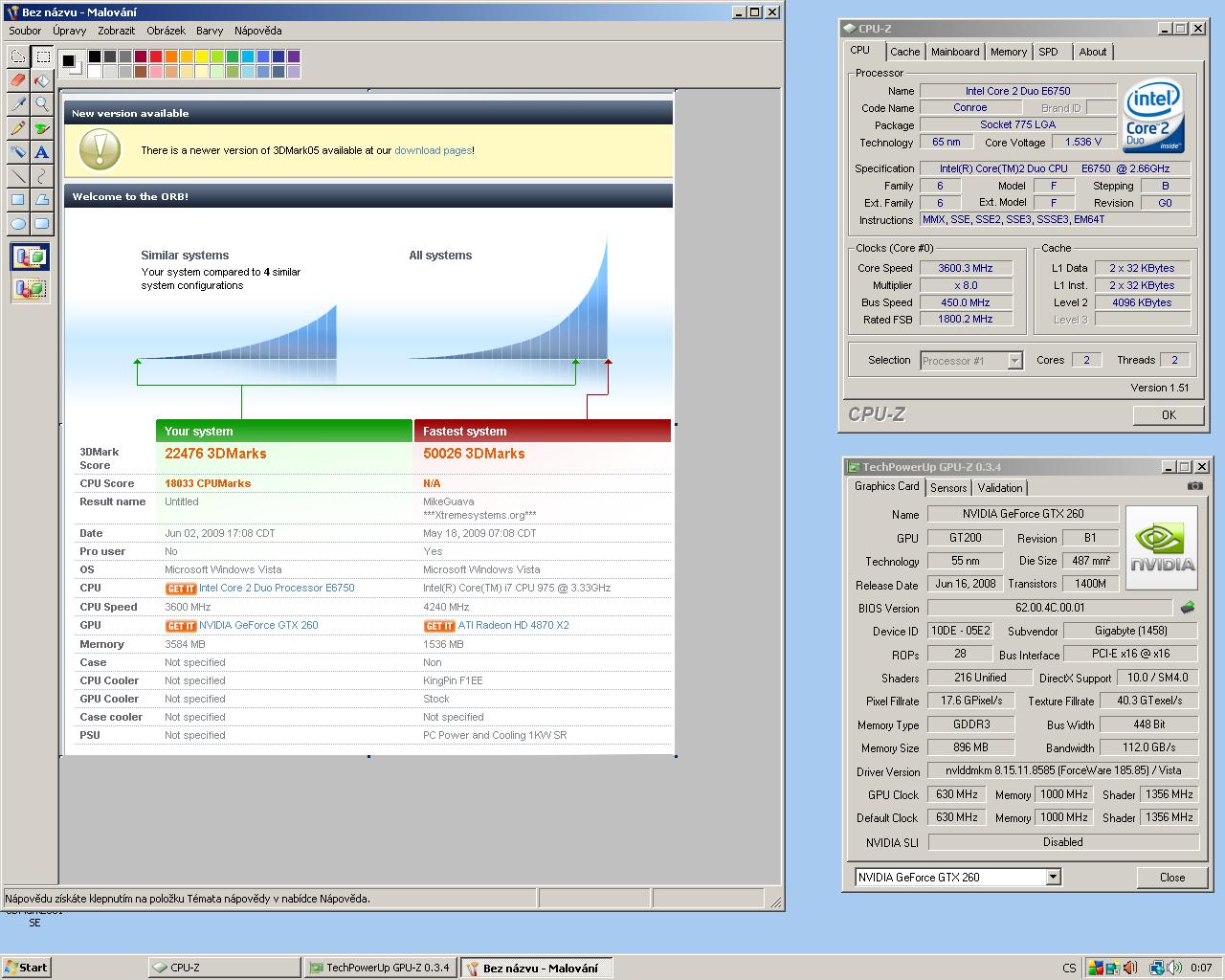Open the Zobrazit menu
Screen dimensions: 1225x980
[117, 31]
